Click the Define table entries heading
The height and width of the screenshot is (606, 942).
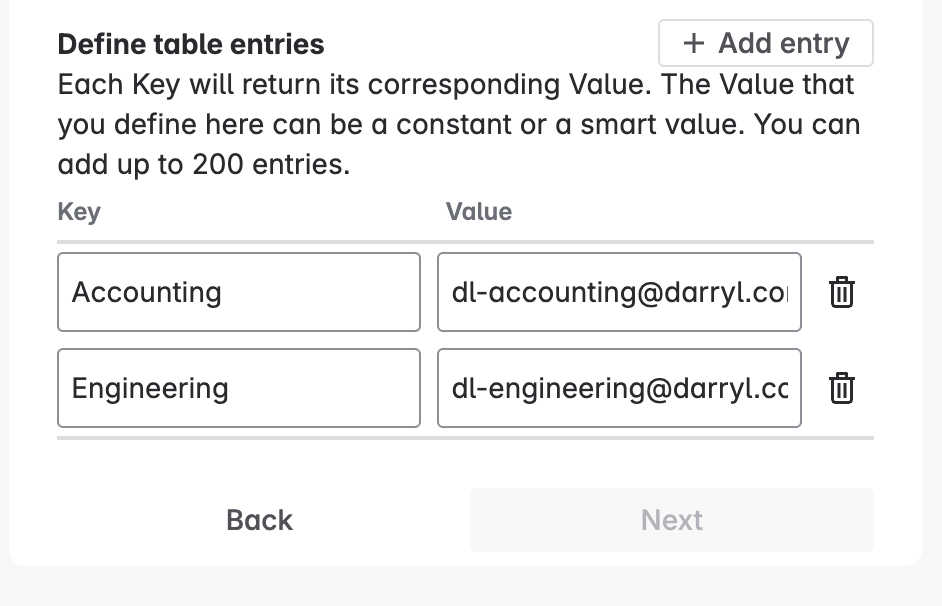click(x=191, y=44)
